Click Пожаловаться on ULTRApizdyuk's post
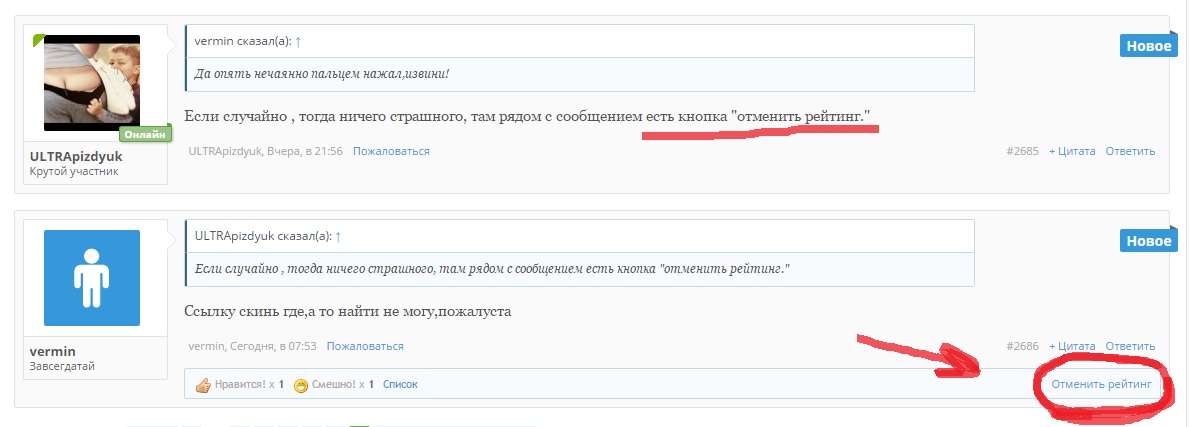Viewport: 1189px width, 427px height. (x=391, y=151)
